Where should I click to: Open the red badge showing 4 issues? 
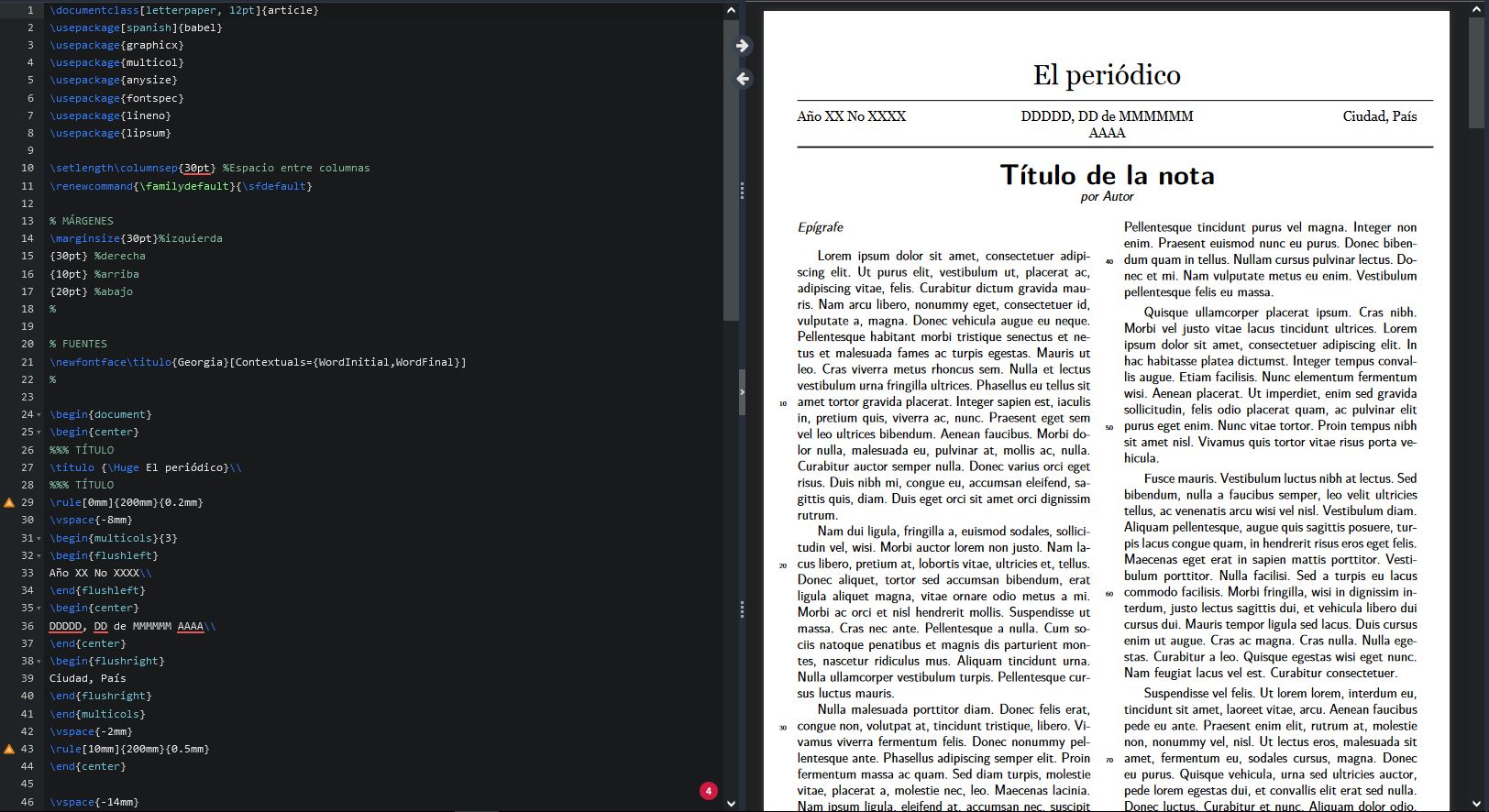pos(708,790)
